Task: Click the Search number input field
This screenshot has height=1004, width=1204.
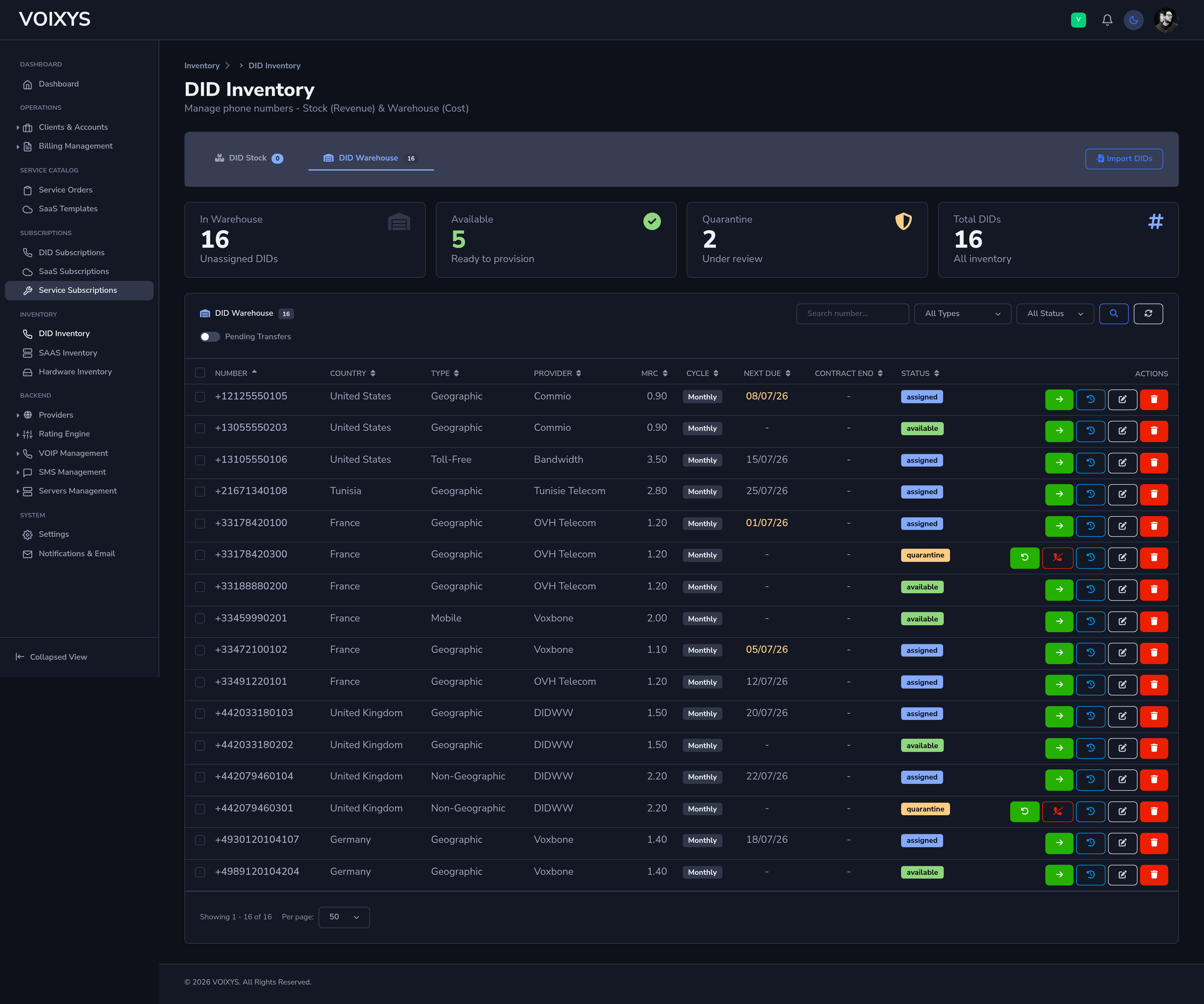Action: 852,314
